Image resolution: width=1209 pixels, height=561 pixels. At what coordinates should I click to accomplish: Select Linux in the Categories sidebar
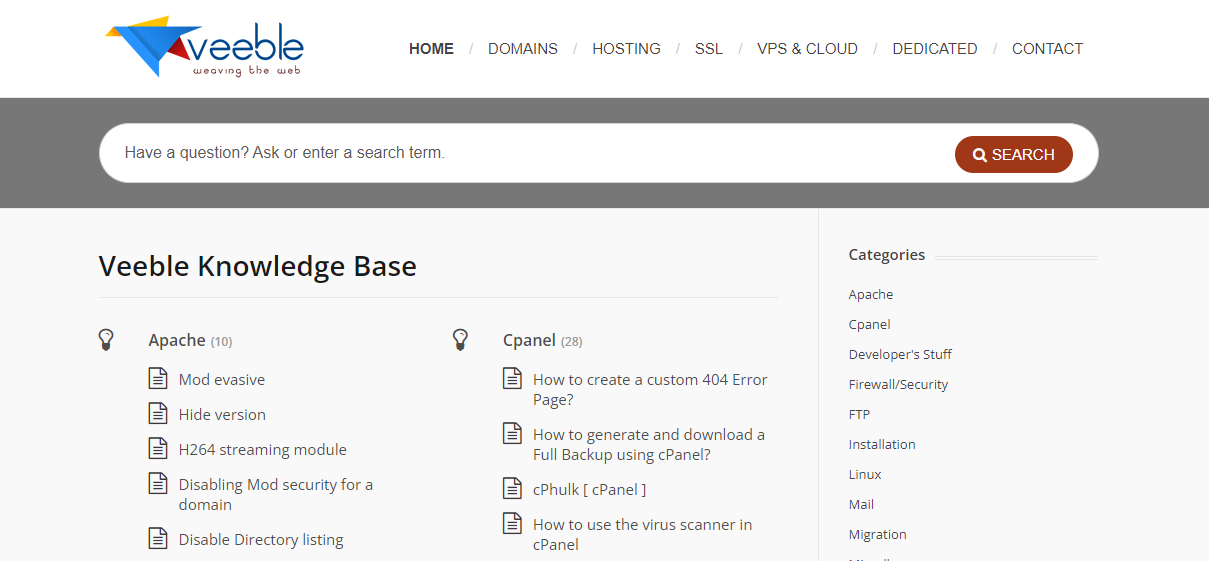pyautogui.click(x=865, y=475)
